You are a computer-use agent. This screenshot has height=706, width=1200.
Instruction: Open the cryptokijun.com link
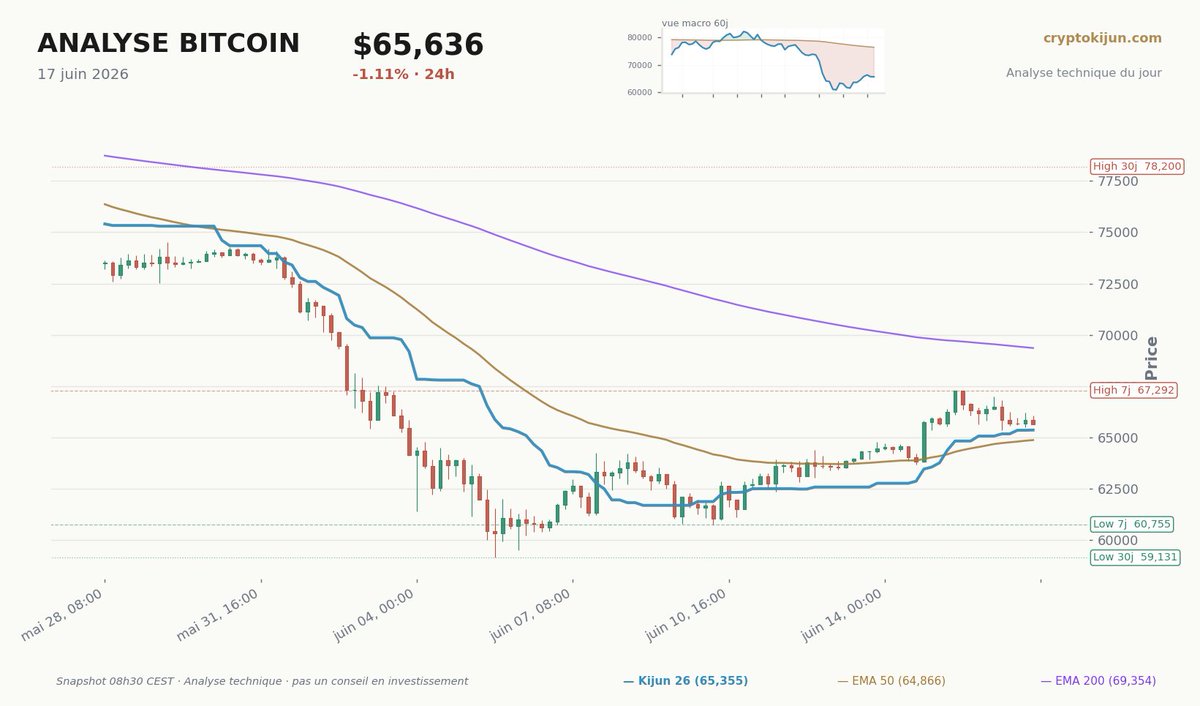tap(1102, 38)
